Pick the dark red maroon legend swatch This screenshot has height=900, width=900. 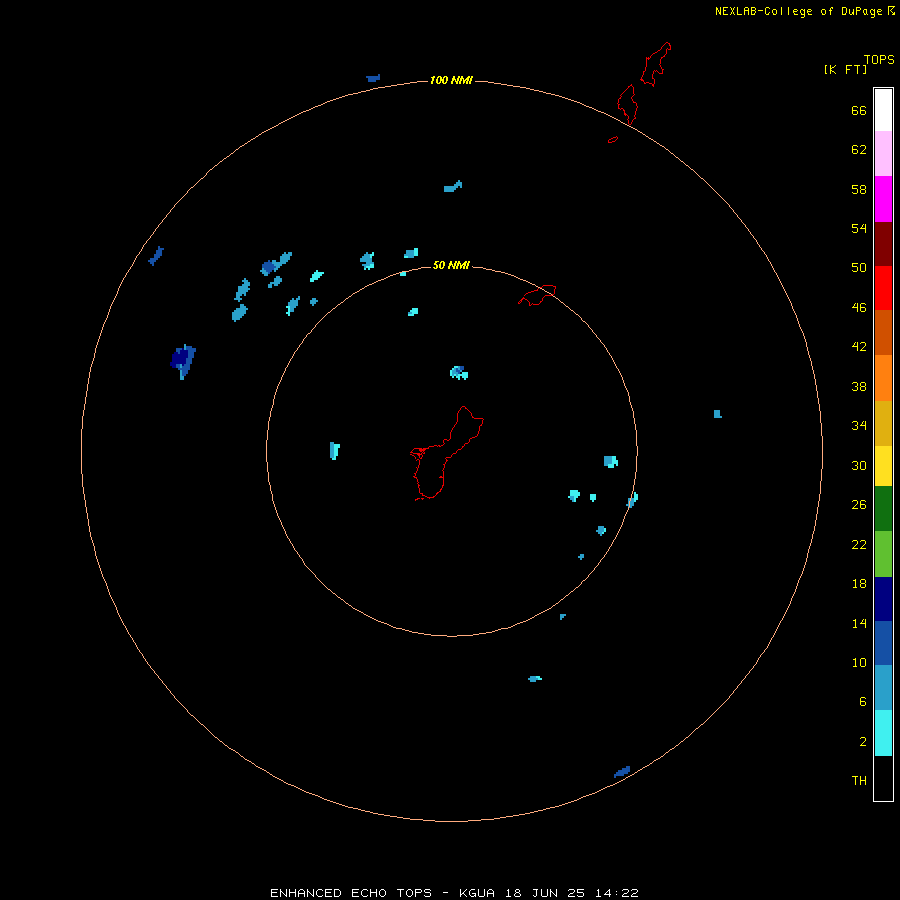(883, 244)
